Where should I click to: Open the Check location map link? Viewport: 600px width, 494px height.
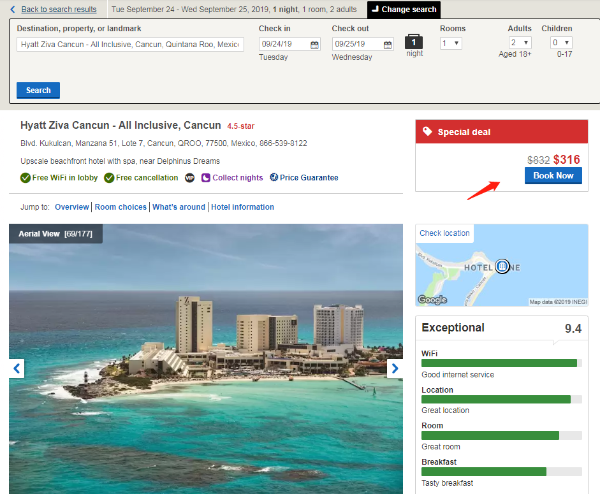(444, 233)
